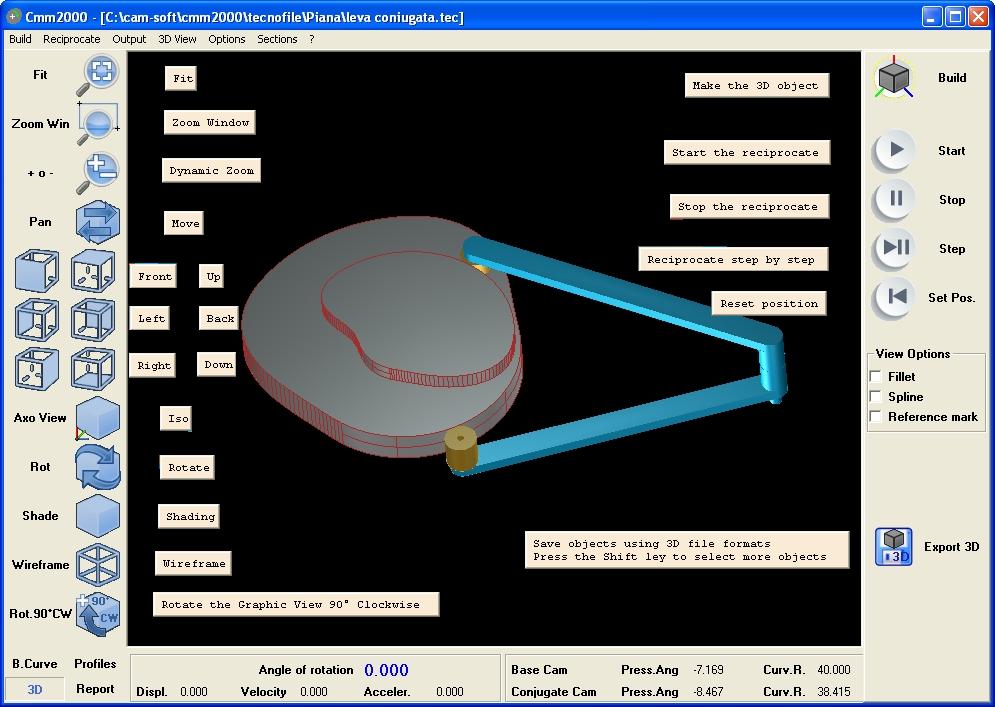Switch to Down view cube icon
The height and width of the screenshot is (707, 995).
93,369
